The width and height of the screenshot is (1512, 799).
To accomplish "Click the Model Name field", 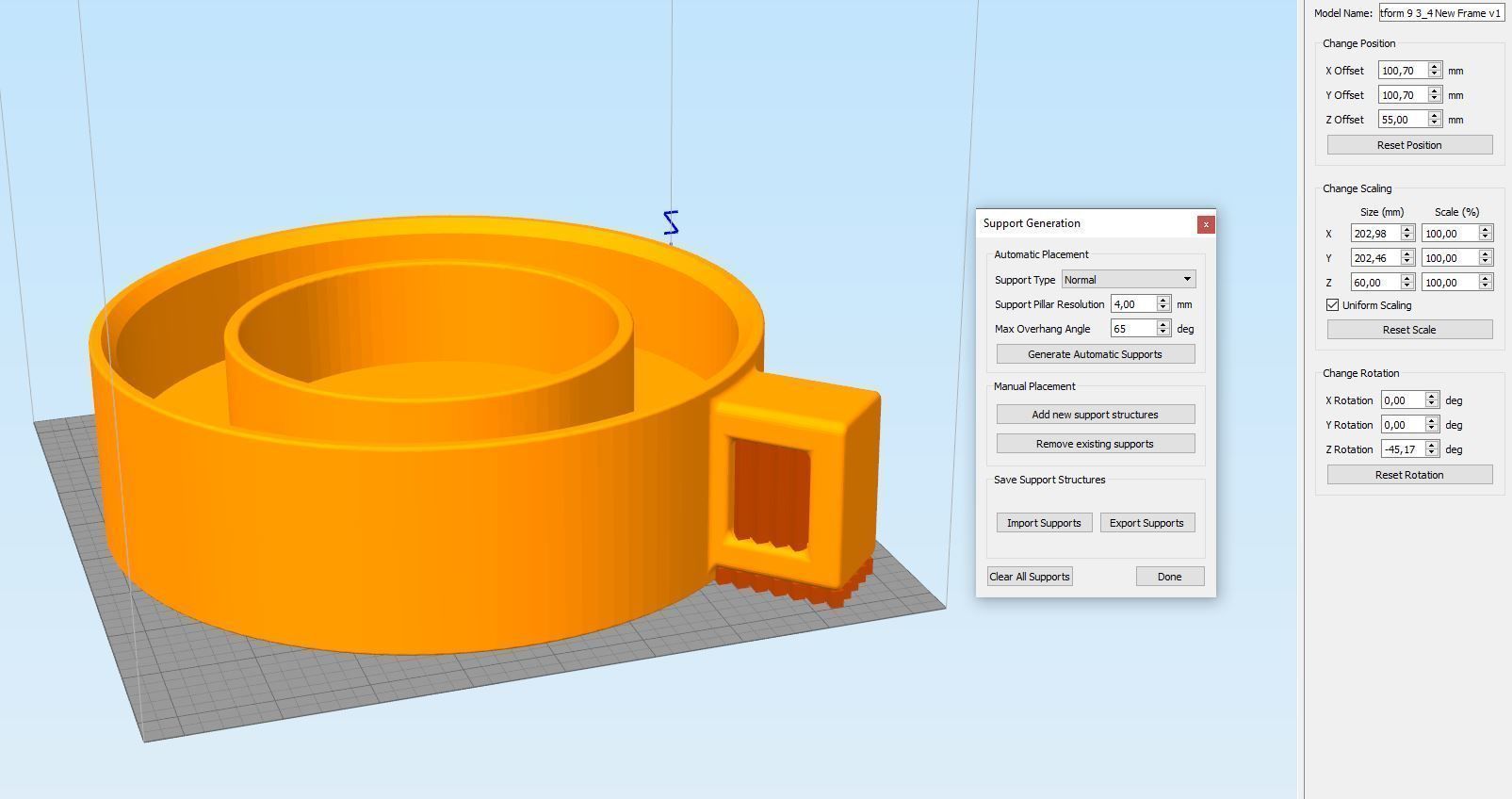I will [1440, 13].
